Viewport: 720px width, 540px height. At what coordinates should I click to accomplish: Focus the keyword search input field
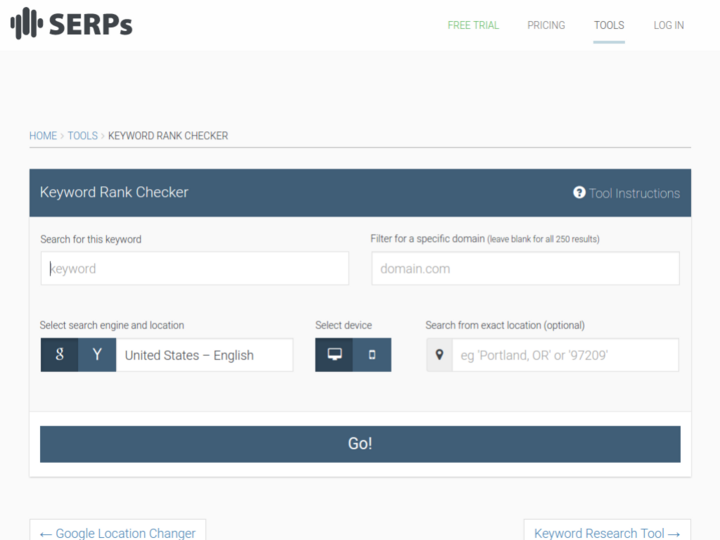[195, 268]
